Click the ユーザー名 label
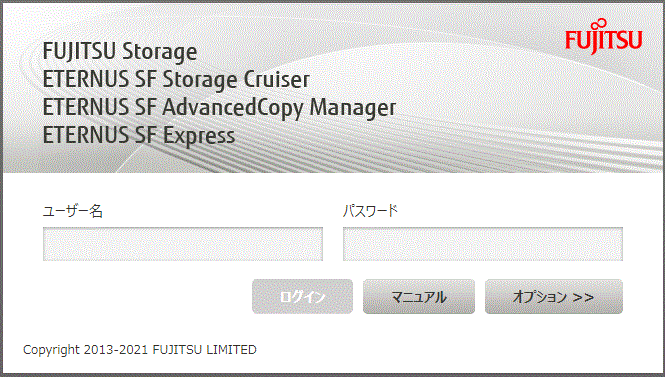 point(73,210)
